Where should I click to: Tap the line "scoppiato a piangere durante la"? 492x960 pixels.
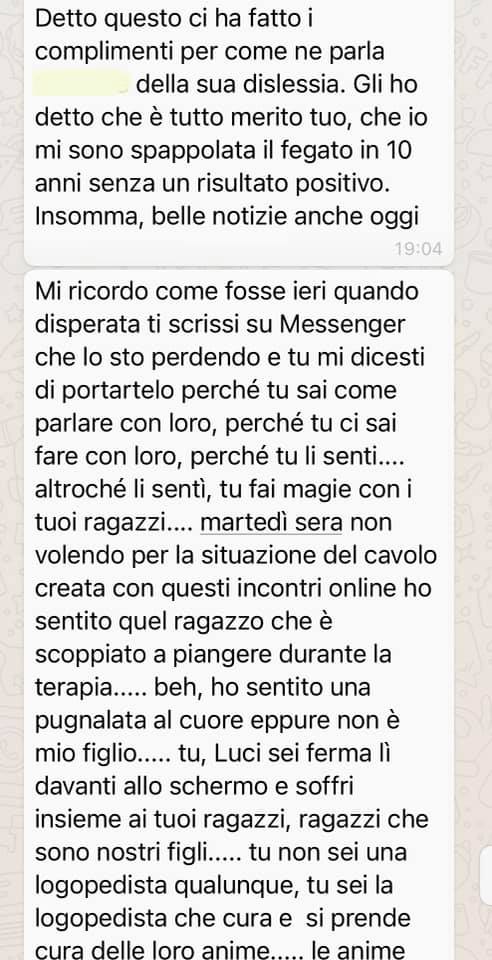[x=212, y=655]
